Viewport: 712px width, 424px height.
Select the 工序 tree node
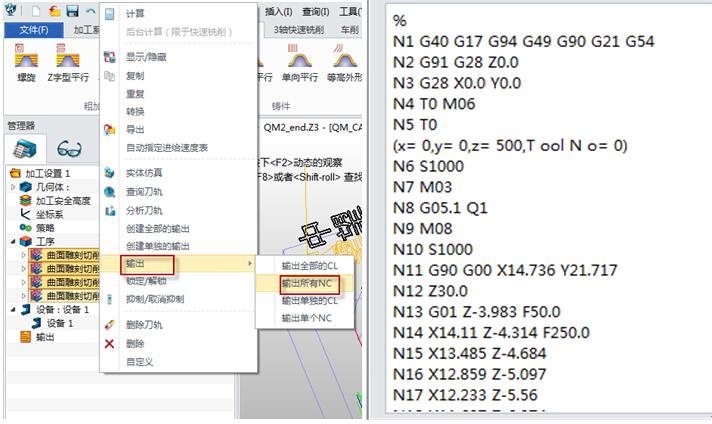click(x=45, y=242)
